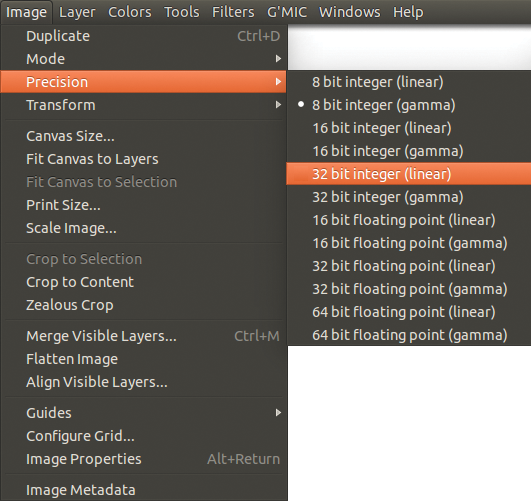This screenshot has width=531, height=501.
Task: Select 32 bit integer (linear) precision
Action: click(409, 174)
